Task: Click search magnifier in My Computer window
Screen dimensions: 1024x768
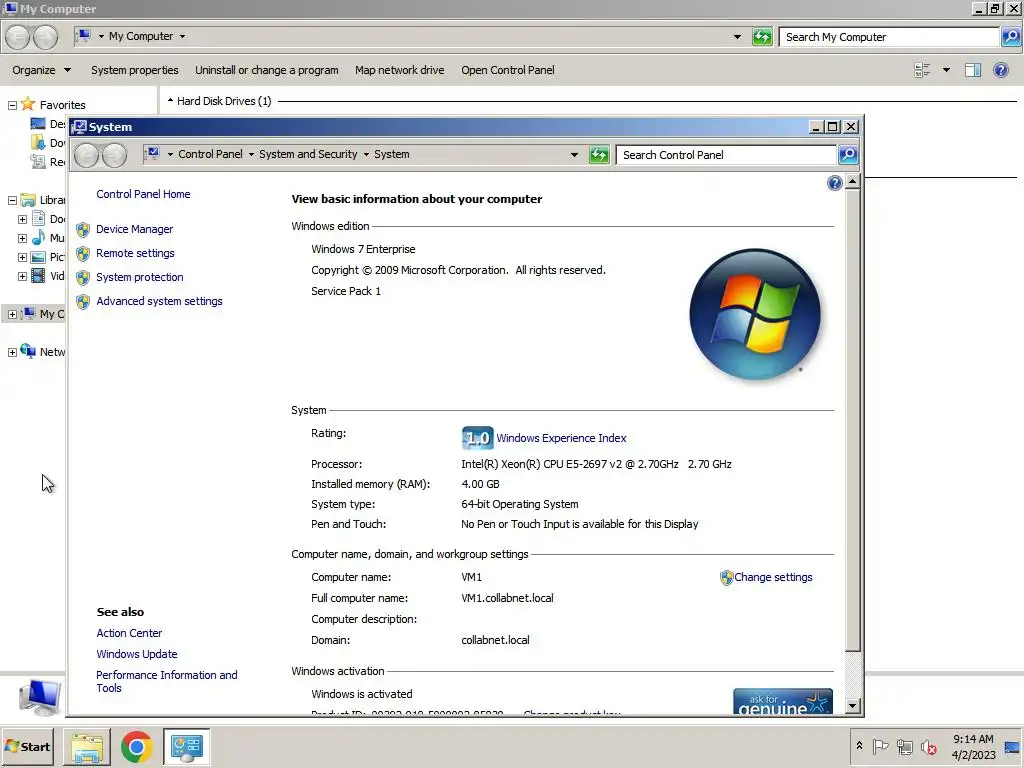Action: [1011, 37]
